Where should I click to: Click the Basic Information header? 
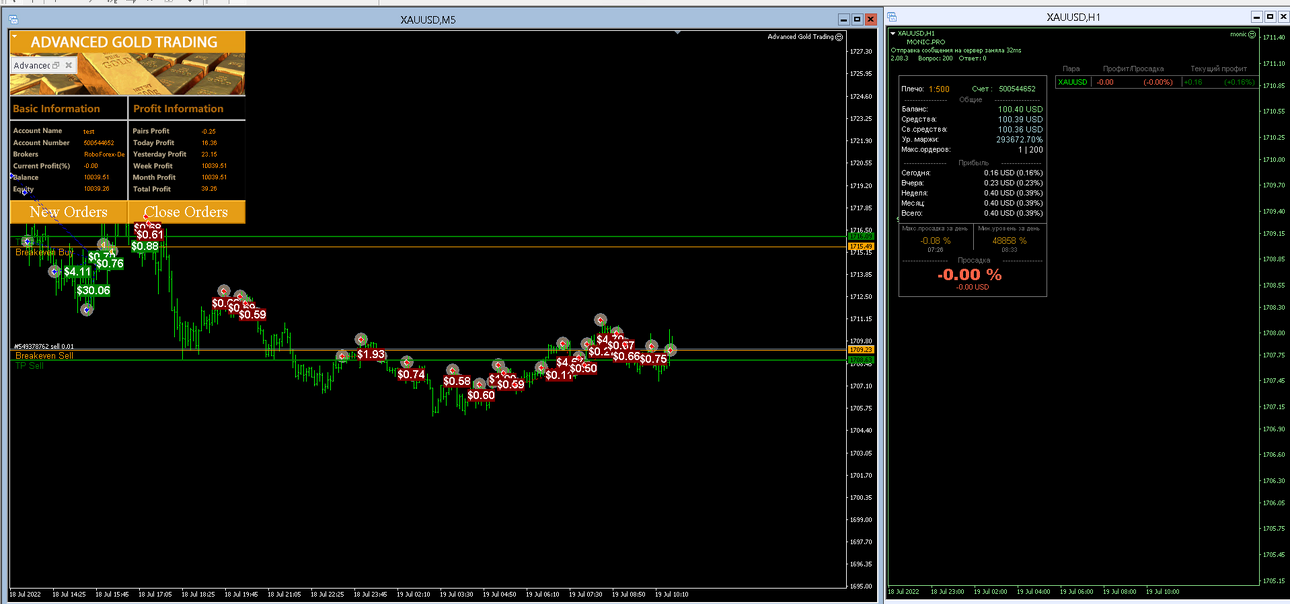point(56,109)
